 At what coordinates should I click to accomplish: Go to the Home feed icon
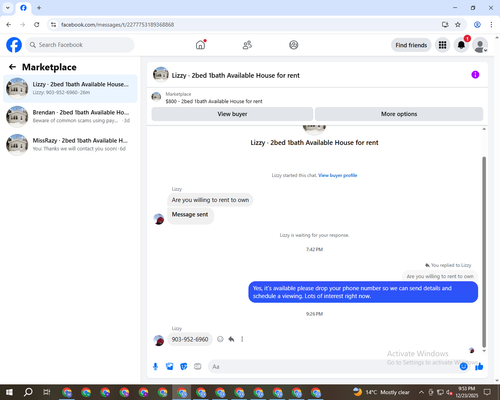click(x=200, y=45)
